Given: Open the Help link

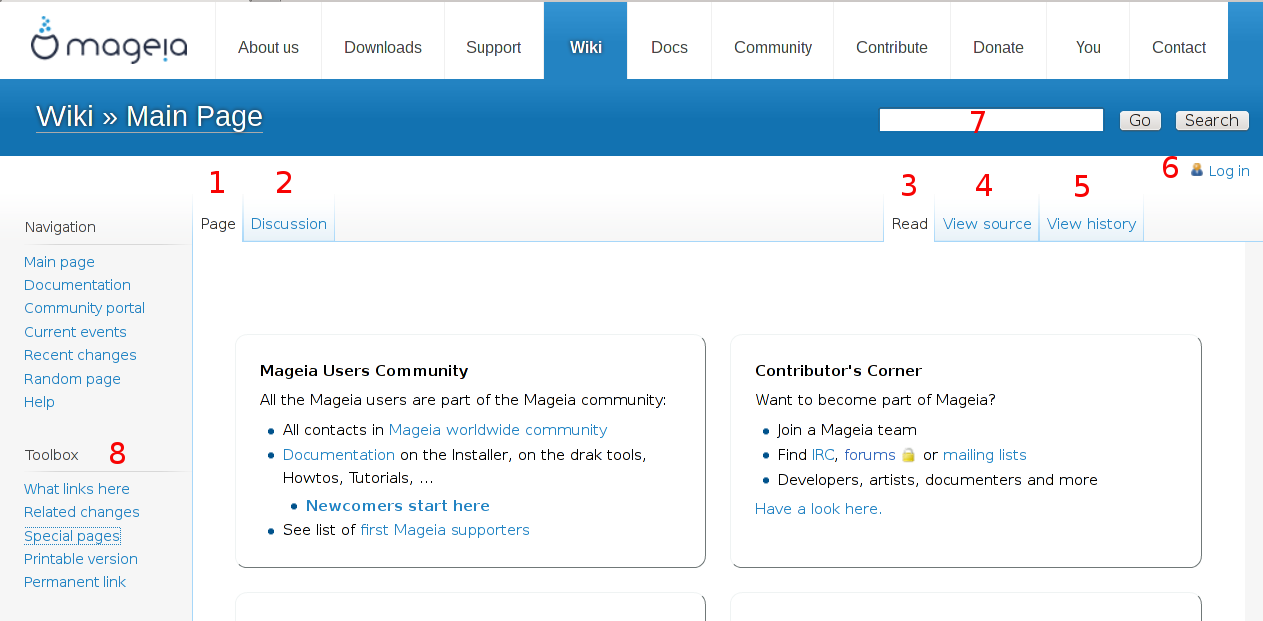Looking at the screenshot, I should tap(39, 402).
